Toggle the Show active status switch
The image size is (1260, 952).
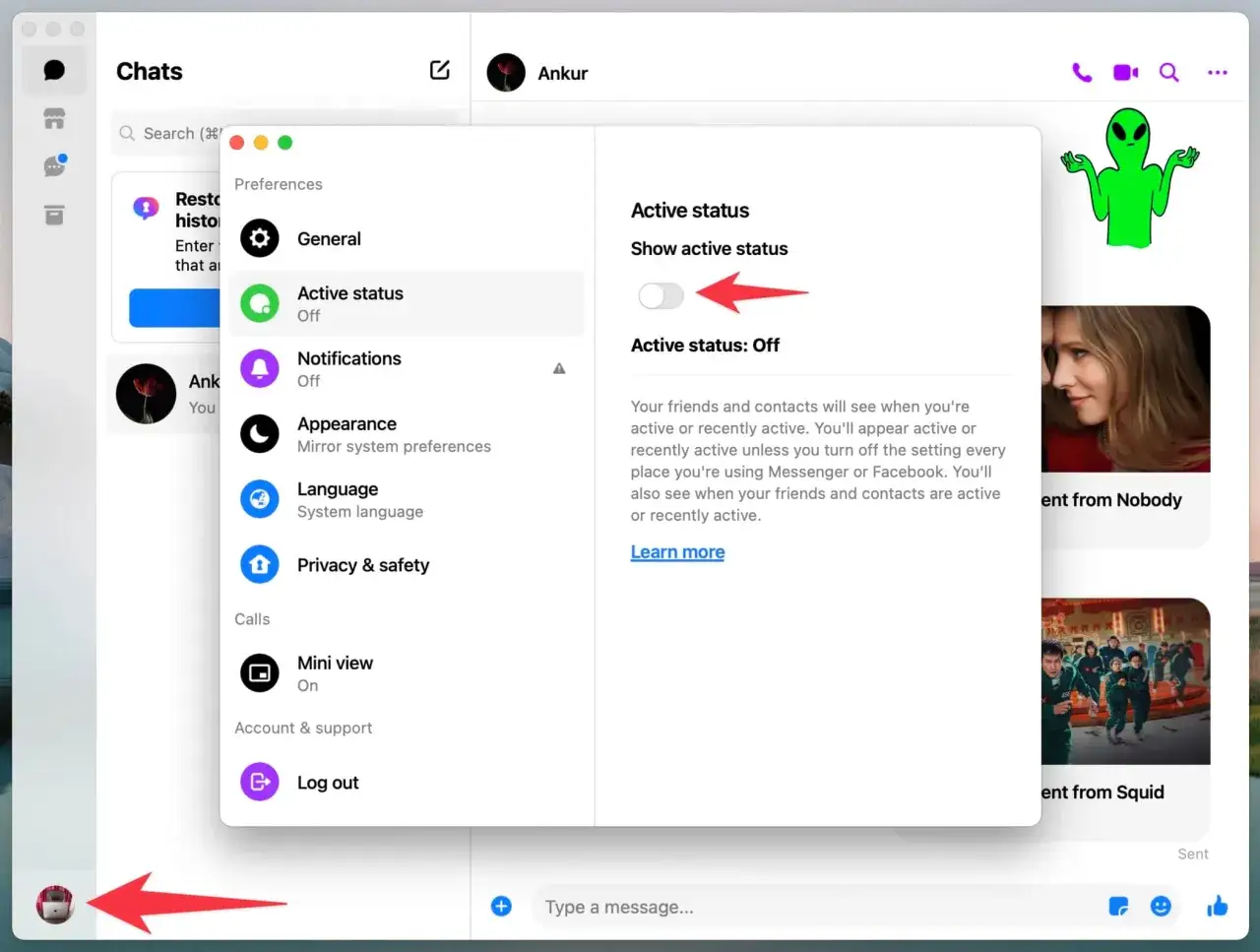coord(661,294)
